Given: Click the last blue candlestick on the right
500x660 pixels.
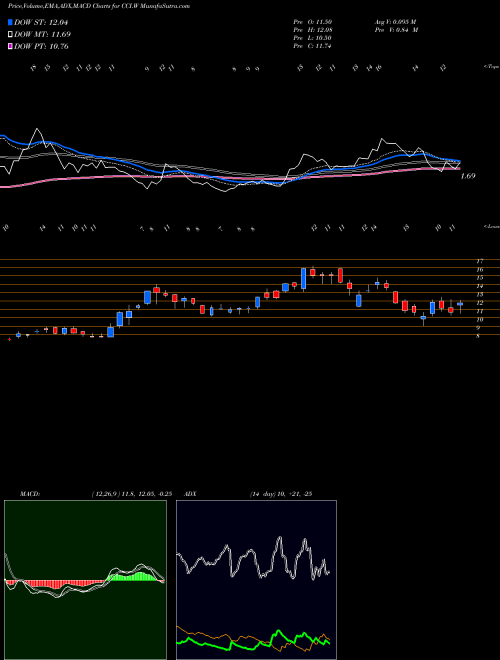Looking at the screenshot, I should (460, 304).
